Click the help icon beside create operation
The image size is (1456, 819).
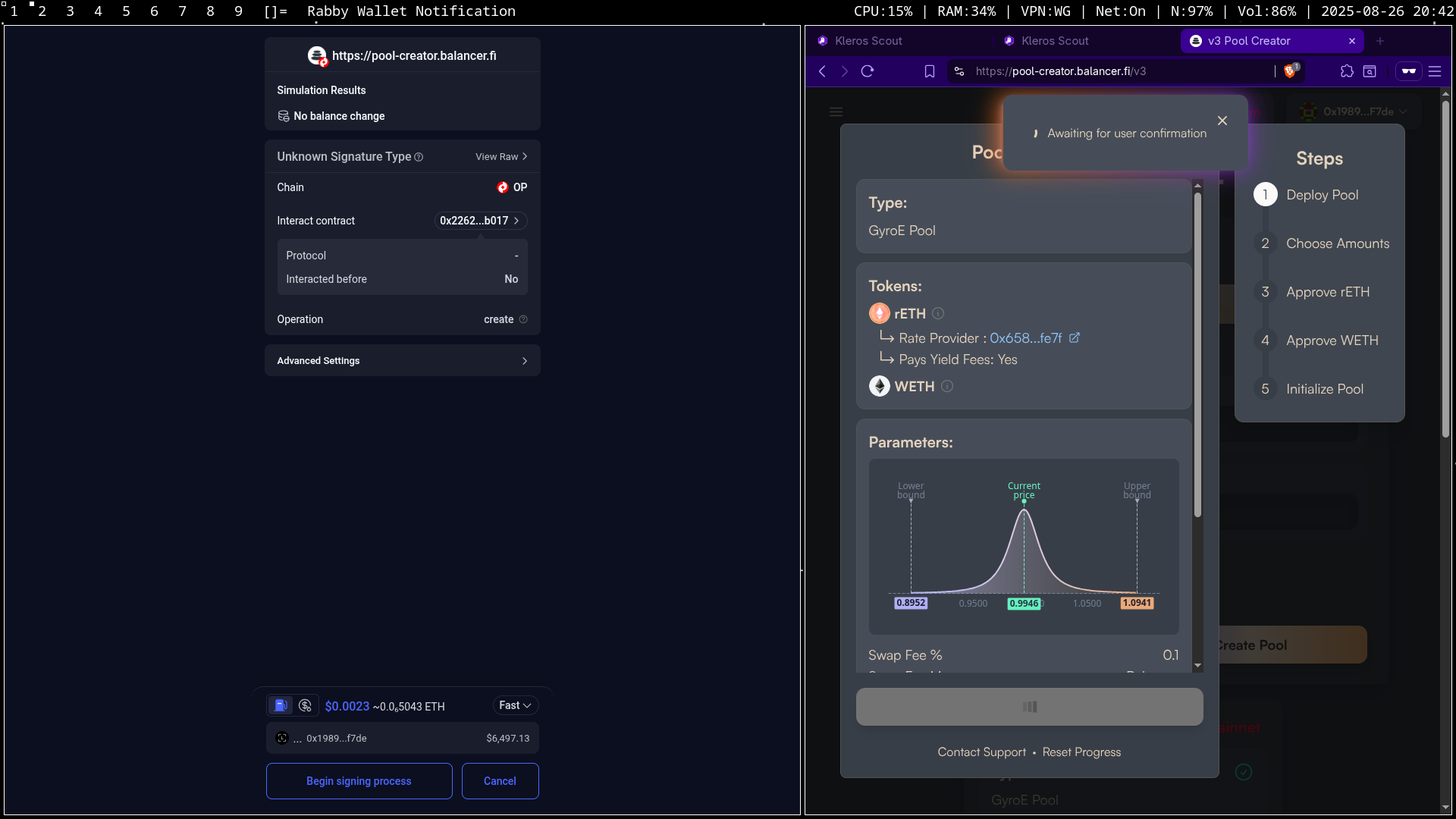523,319
